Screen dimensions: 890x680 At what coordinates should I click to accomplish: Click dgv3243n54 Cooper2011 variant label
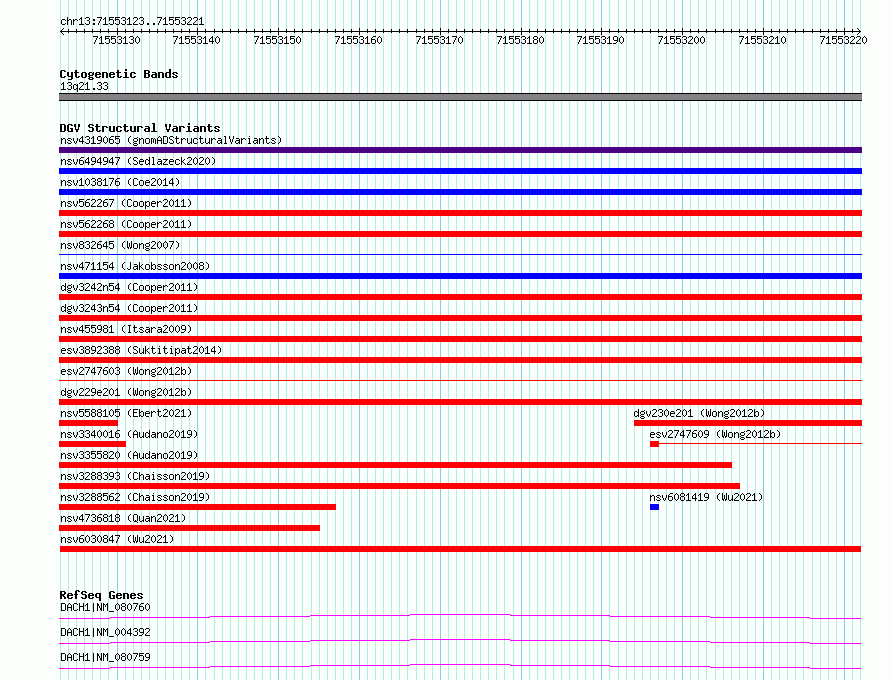pyautogui.click(x=129, y=308)
